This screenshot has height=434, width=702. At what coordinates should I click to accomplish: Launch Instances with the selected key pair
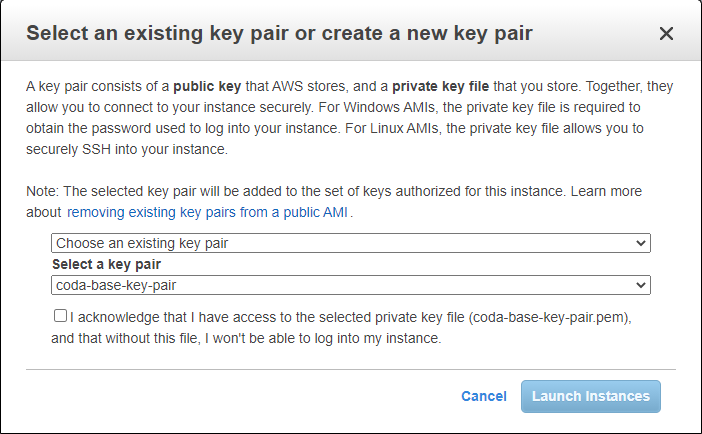(591, 396)
